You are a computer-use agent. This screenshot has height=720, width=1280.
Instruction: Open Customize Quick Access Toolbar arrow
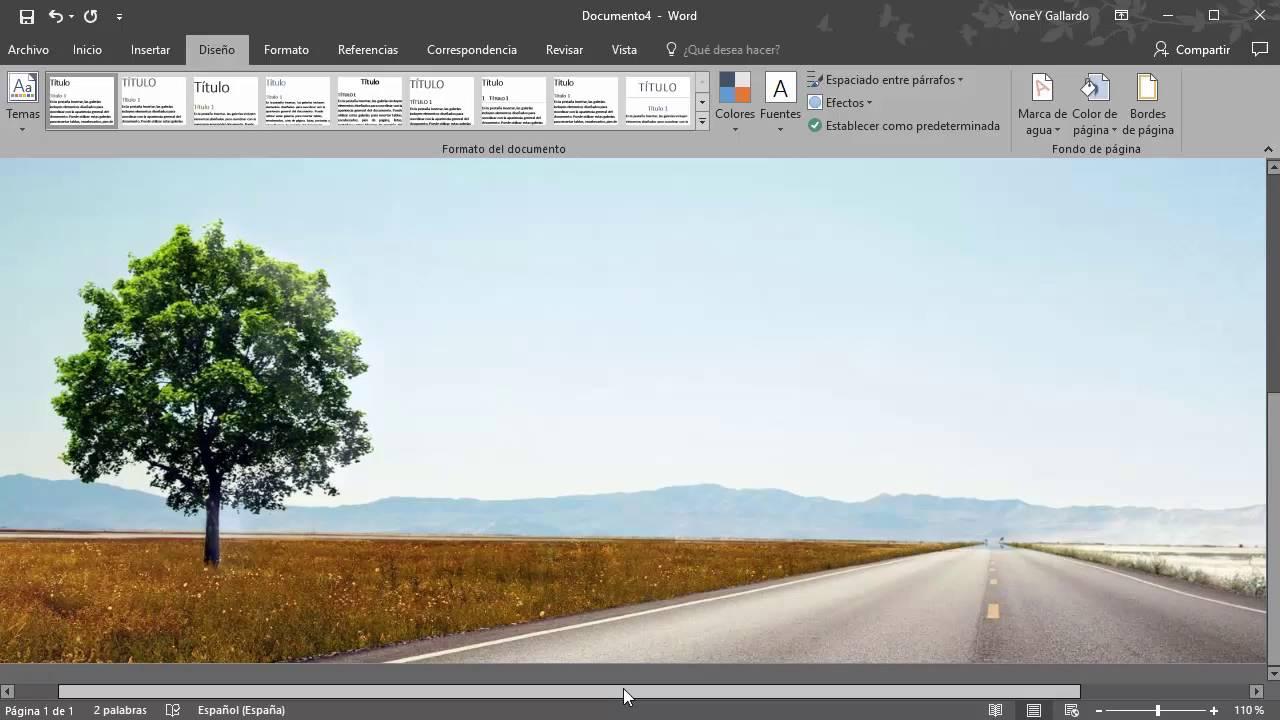click(119, 17)
